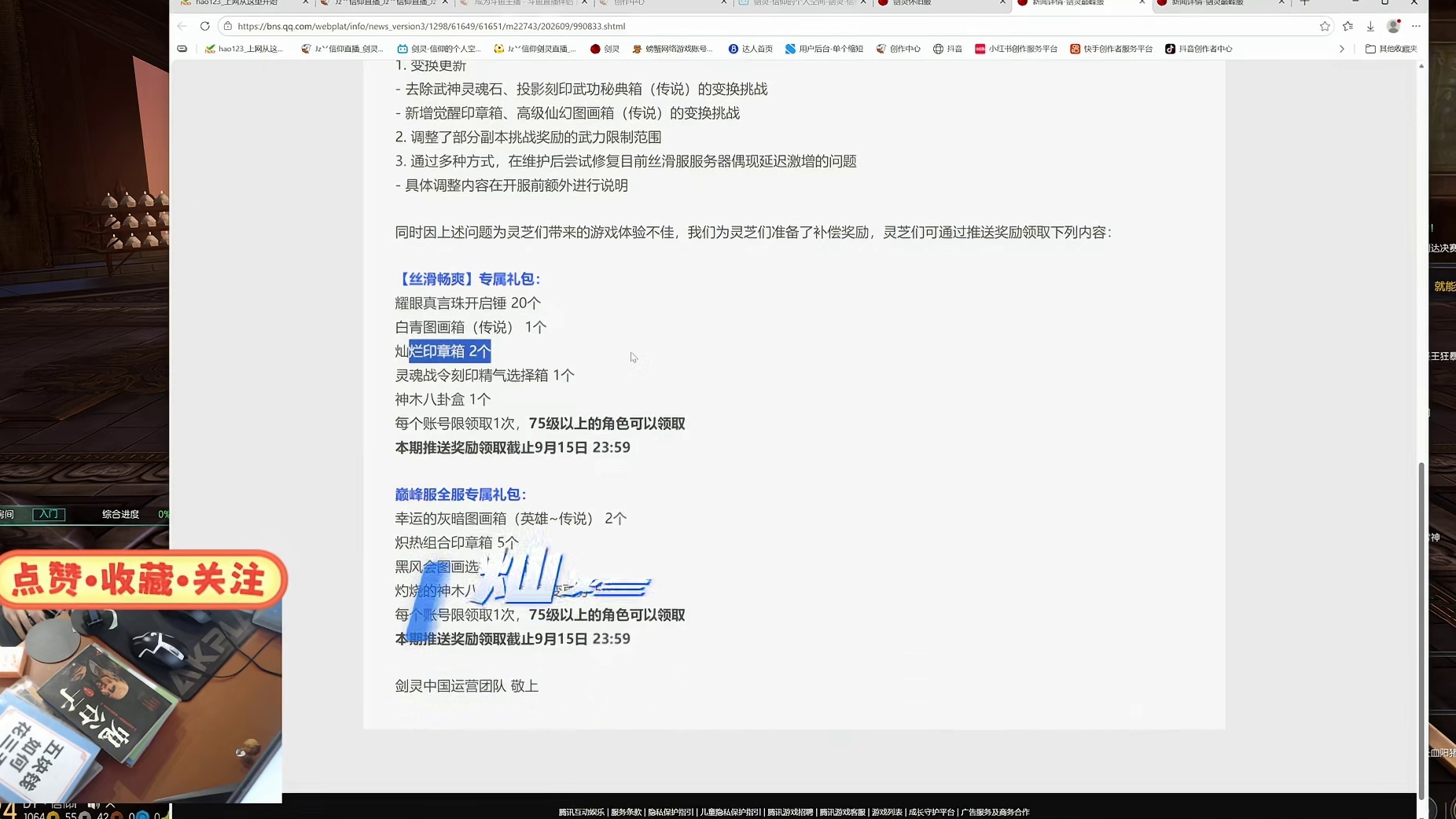The width and height of the screenshot is (1456, 819).
Task: Open 剑灵-信仰的个人空间 bookmark
Action: (439, 49)
